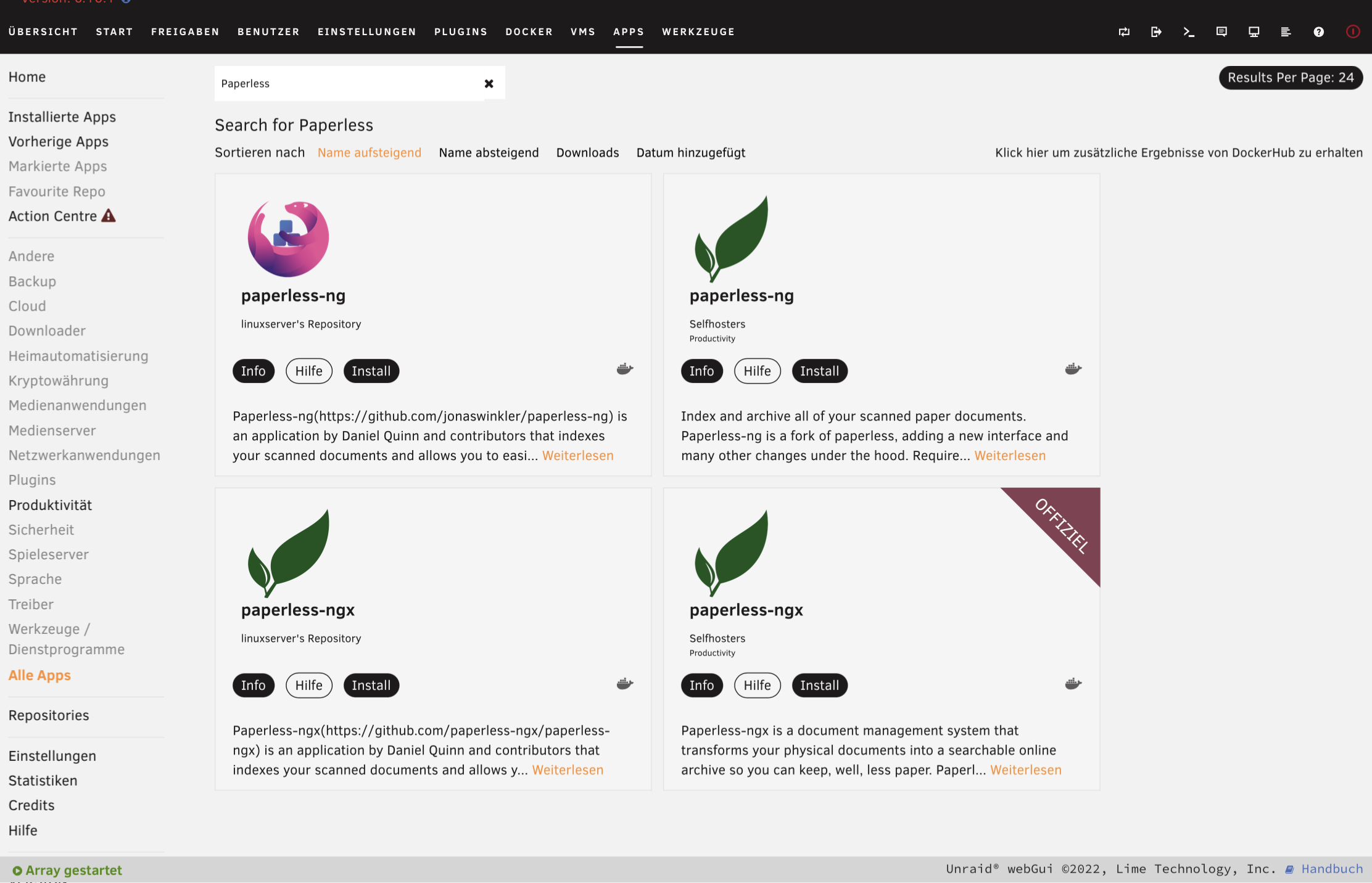Switch to the FREIGABEN tab
The height and width of the screenshot is (883, 1372).
tap(185, 32)
